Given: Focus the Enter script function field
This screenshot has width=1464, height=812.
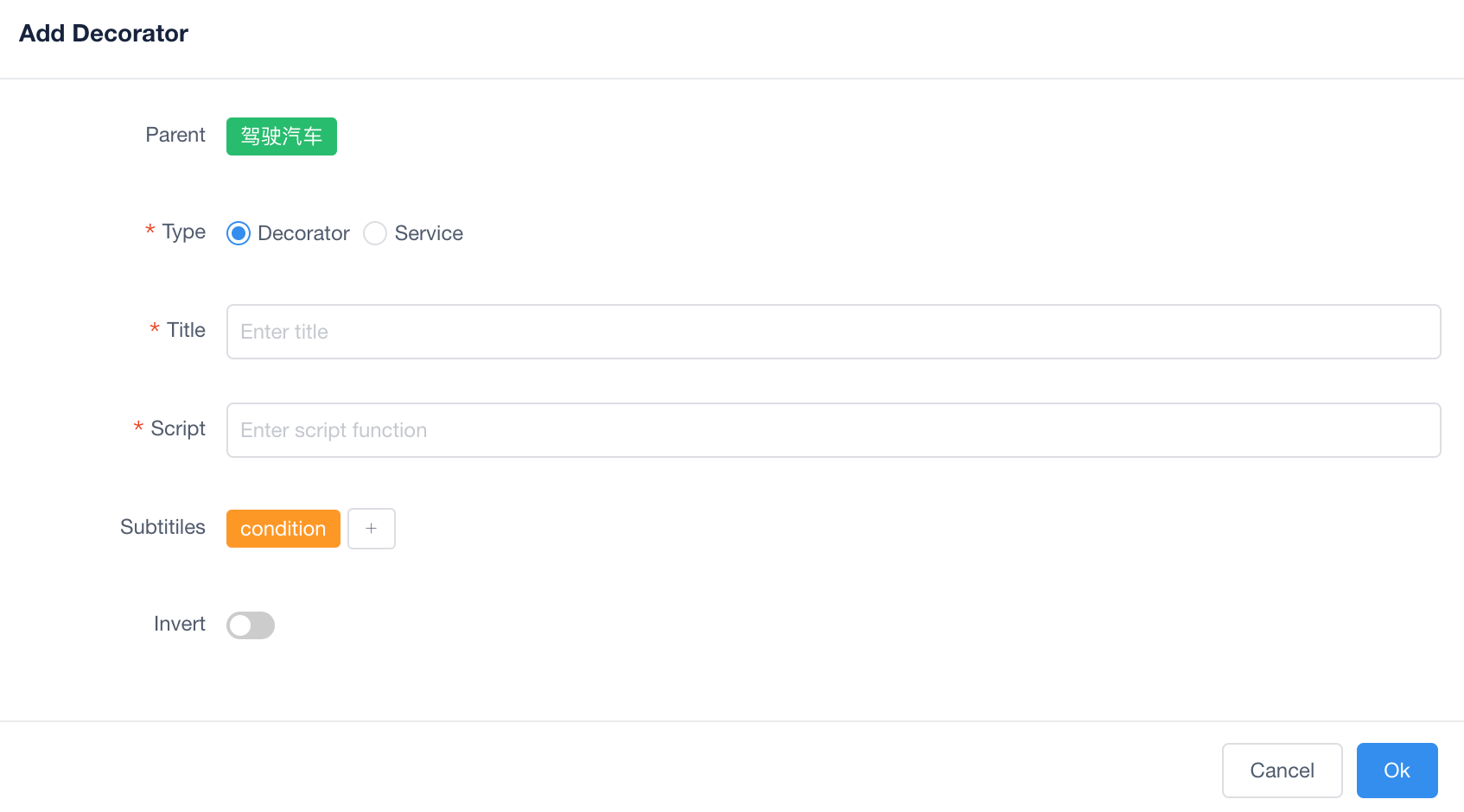Looking at the screenshot, I should point(832,430).
